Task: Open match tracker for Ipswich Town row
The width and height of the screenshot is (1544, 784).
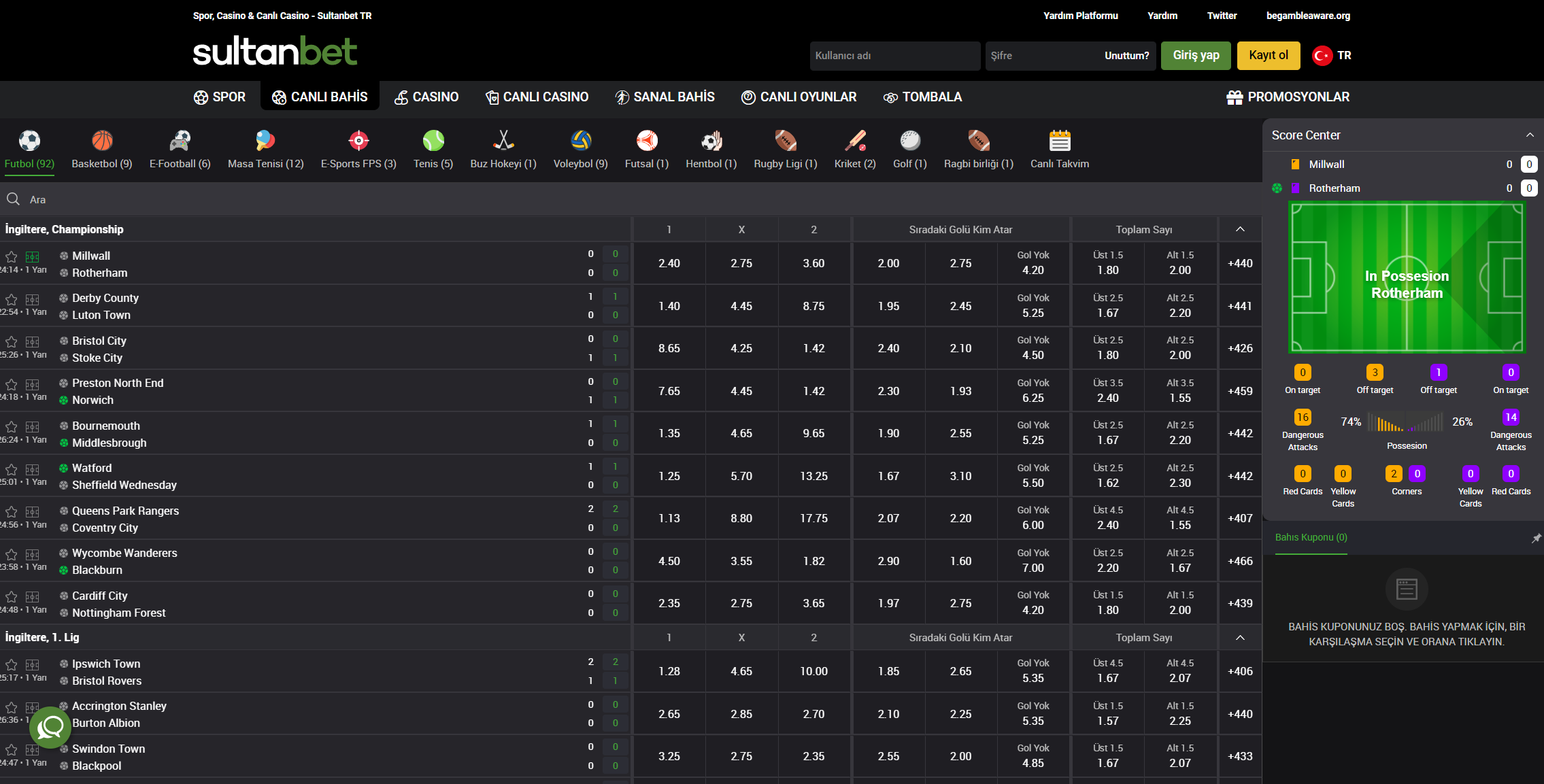Action: (x=33, y=664)
